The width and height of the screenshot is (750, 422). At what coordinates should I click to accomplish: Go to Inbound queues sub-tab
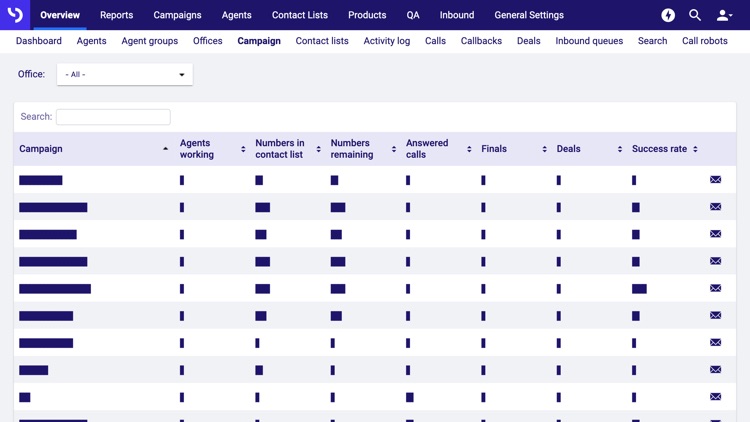point(589,41)
